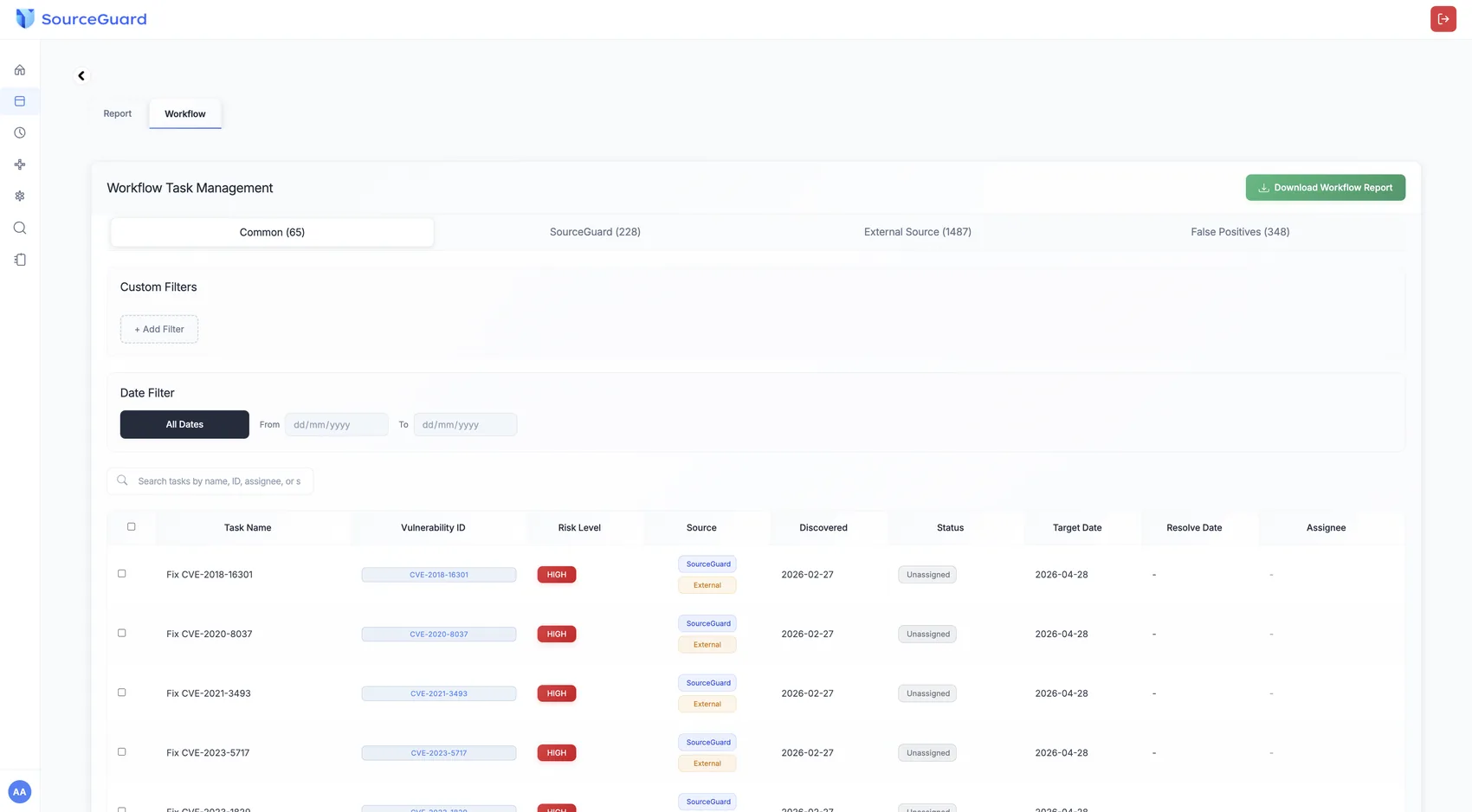Click the Resolve Date column header
1472x812 pixels.
(1194, 528)
